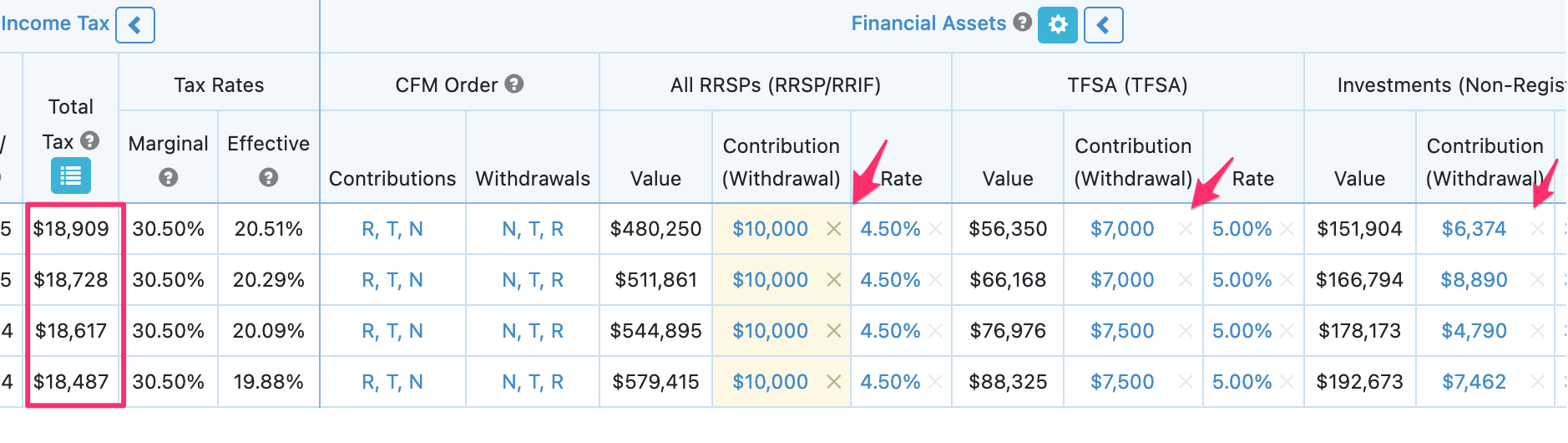Show help for Effective tax rate
The image size is (1568, 443).
268,177
